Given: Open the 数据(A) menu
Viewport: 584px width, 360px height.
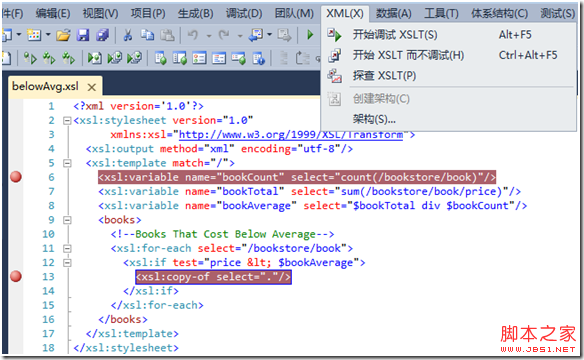Looking at the screenshot, I should click(x=393, y=14).
